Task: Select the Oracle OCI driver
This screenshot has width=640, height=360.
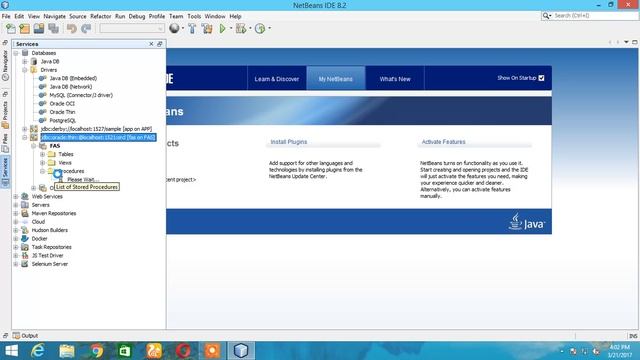Action: pos(62,104)
